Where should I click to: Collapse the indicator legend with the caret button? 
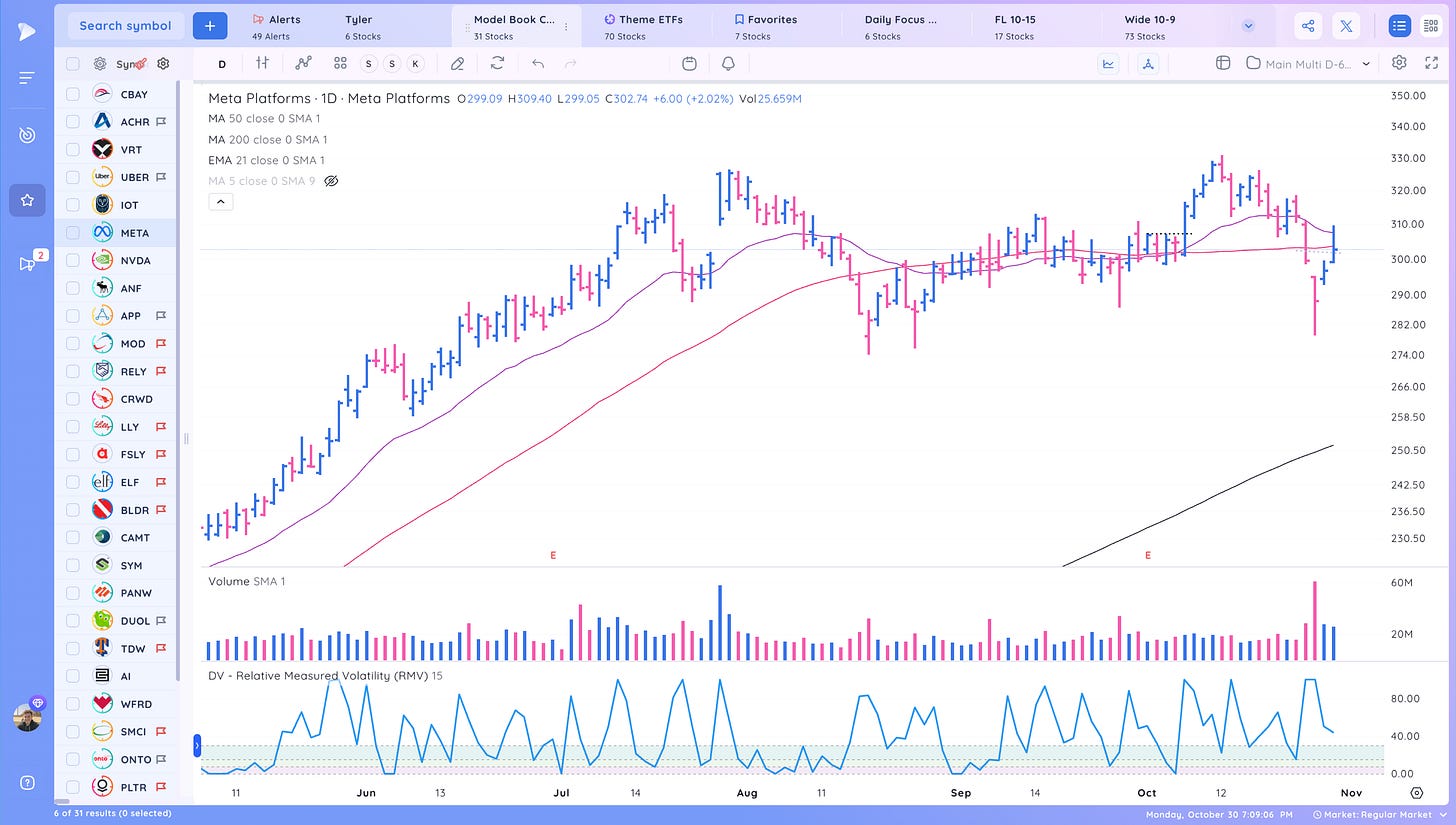click(221, 202)
